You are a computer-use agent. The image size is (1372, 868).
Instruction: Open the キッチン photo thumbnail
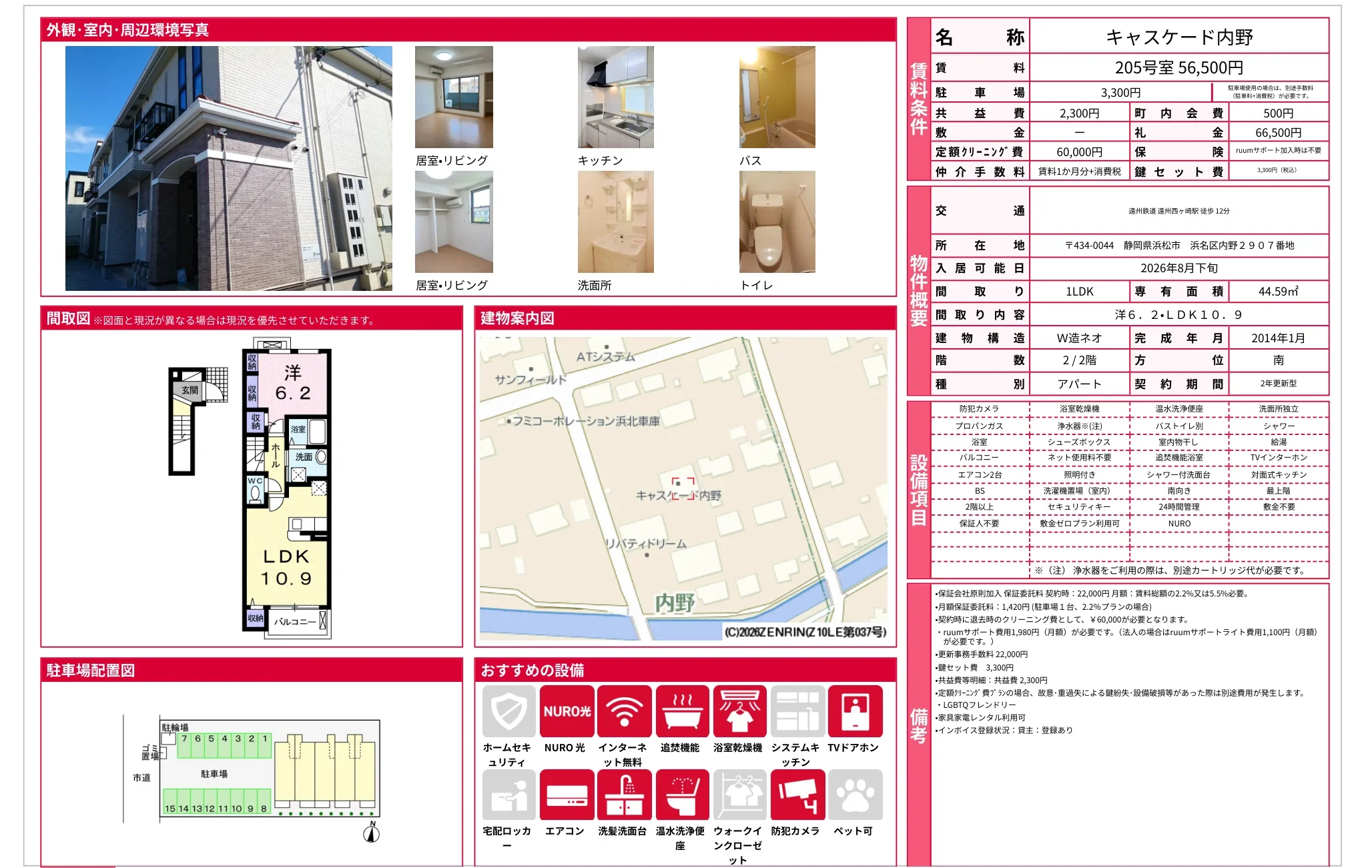[x=616, y=97]
